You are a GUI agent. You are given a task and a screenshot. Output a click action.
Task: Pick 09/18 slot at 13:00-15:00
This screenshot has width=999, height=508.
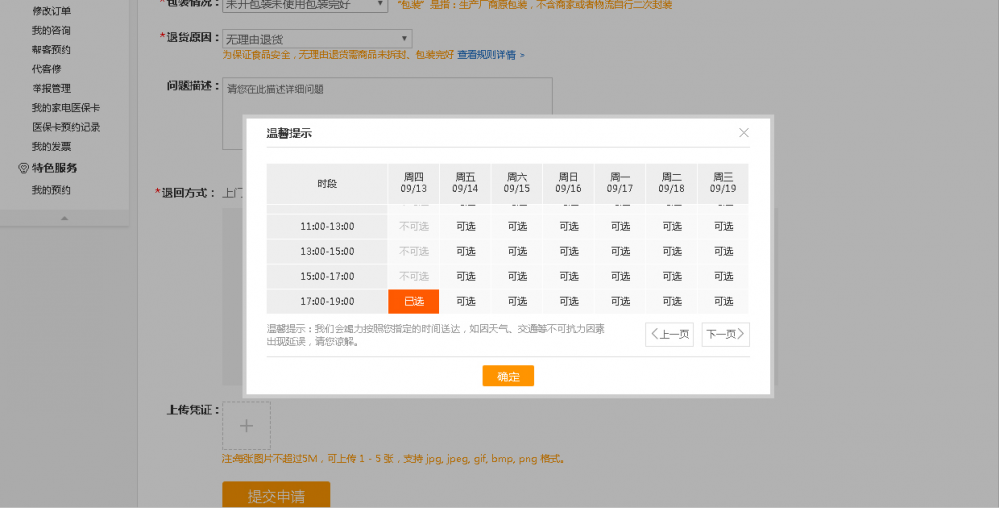(x=672, y=251)
